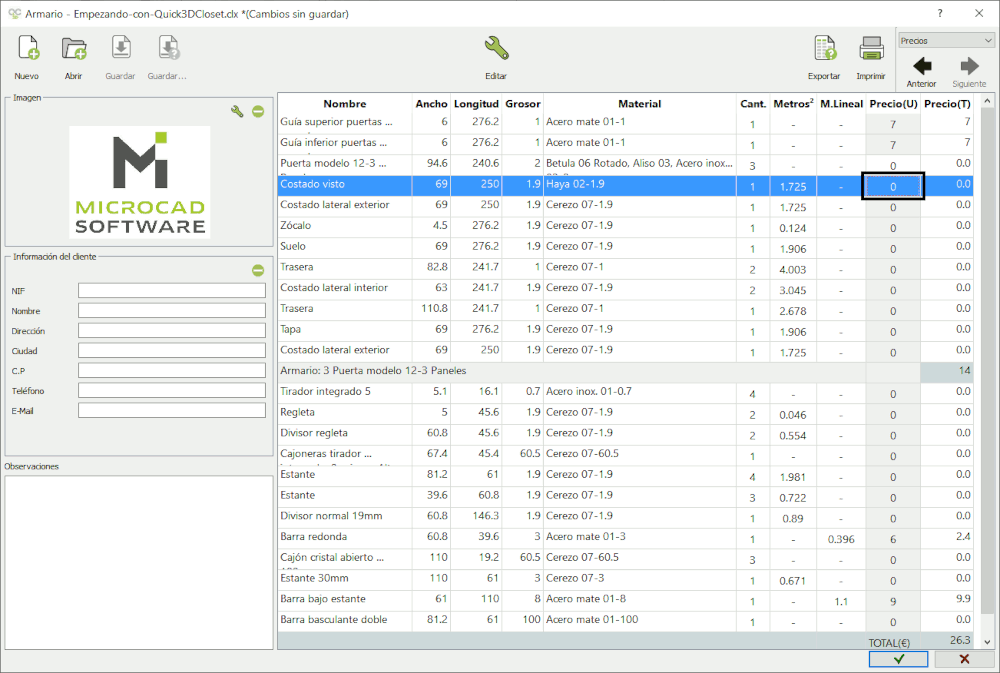Select the Suelo row
Viewport: 1000px width, 673px height.
click(626, 248)
